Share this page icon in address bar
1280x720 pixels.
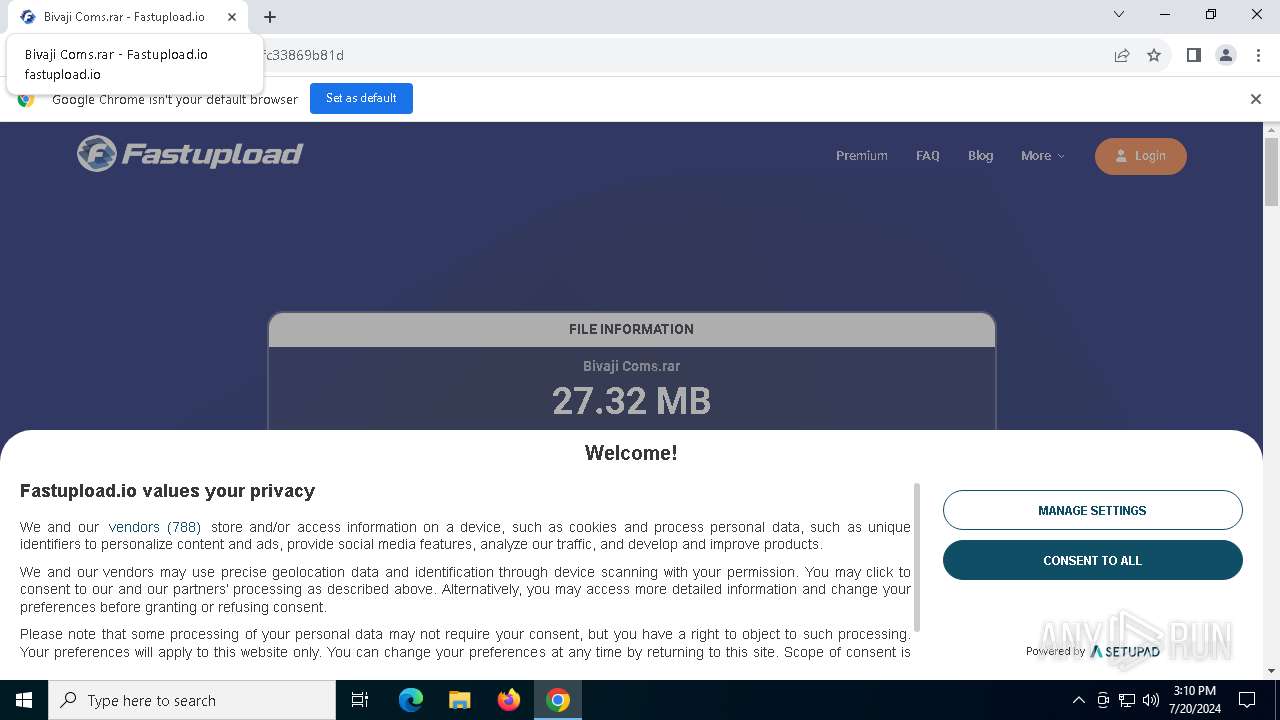coord(1122,55)
